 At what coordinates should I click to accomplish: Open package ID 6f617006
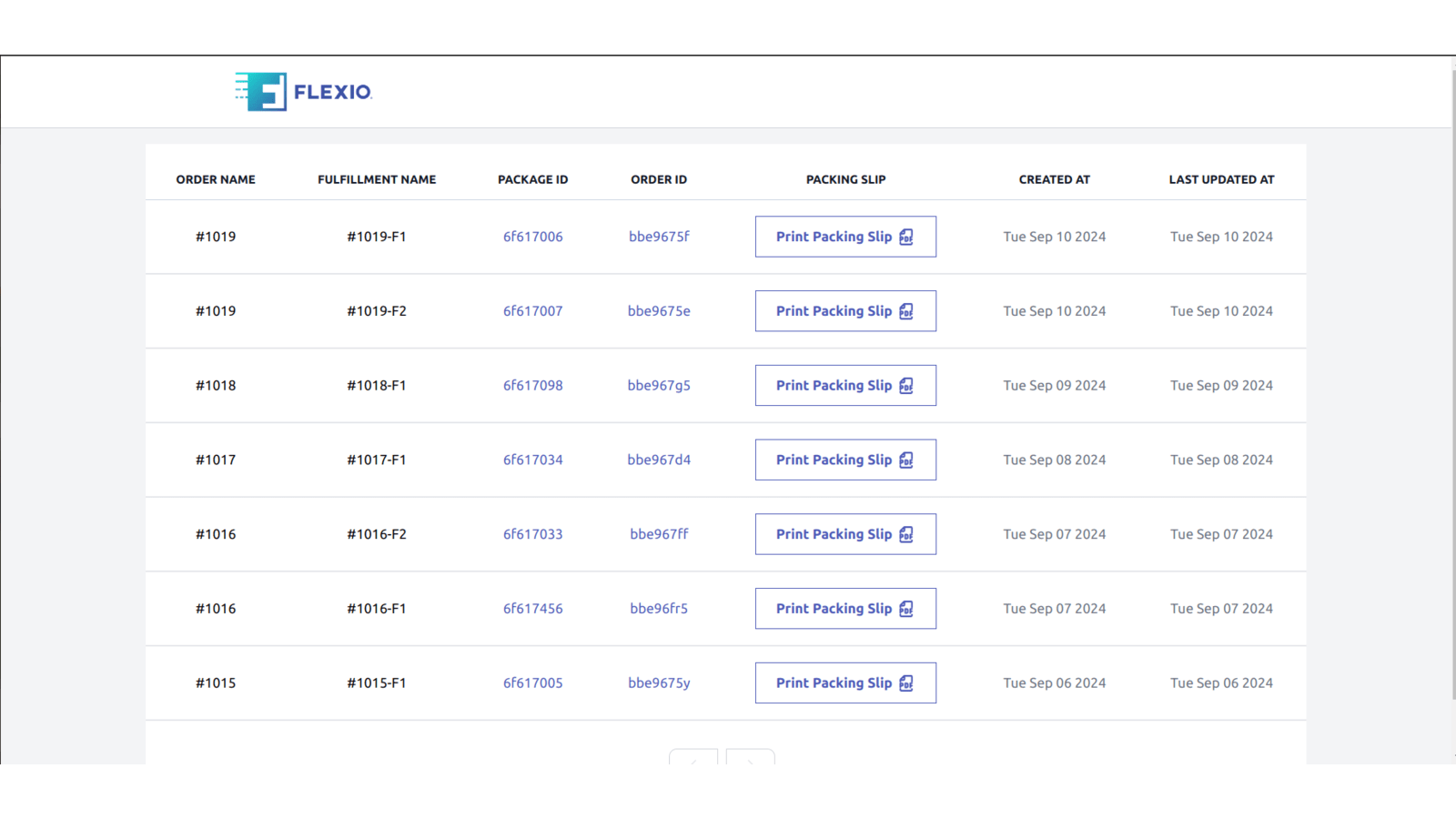coord(533,237)
